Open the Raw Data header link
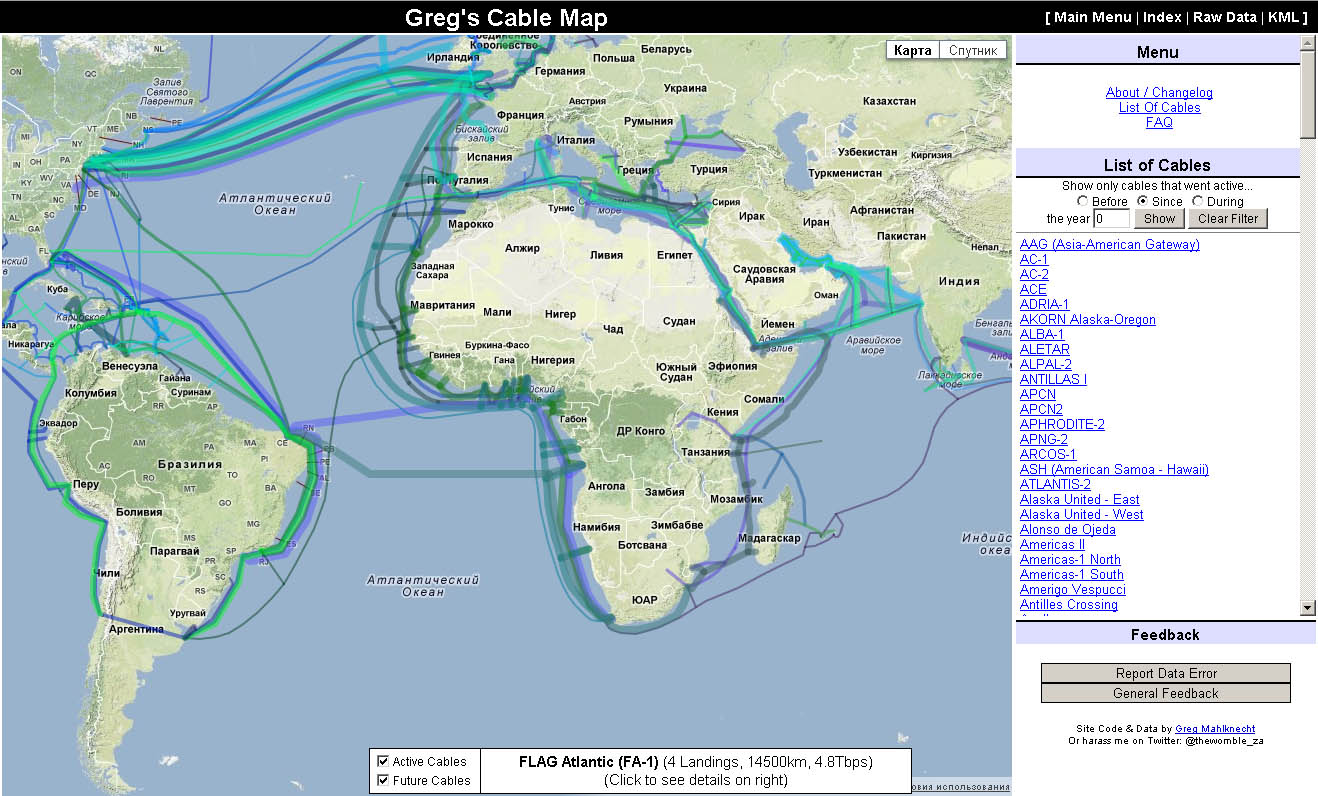1318x796 pixels. pyautogui.click(x=1225, y=17)
